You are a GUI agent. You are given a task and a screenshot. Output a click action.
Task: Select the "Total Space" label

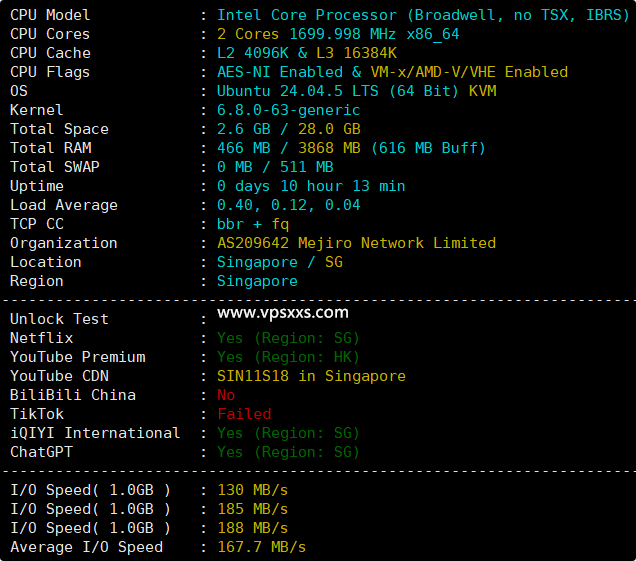tap(59, 129)
